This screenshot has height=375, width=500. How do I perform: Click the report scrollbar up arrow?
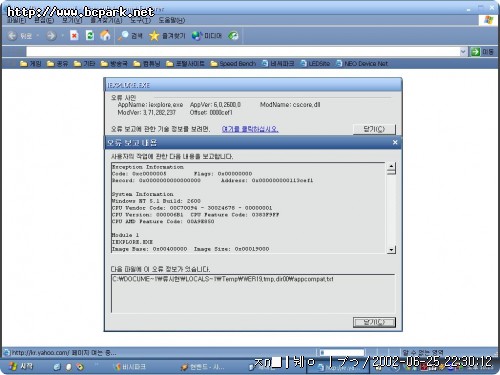[391, 167]
